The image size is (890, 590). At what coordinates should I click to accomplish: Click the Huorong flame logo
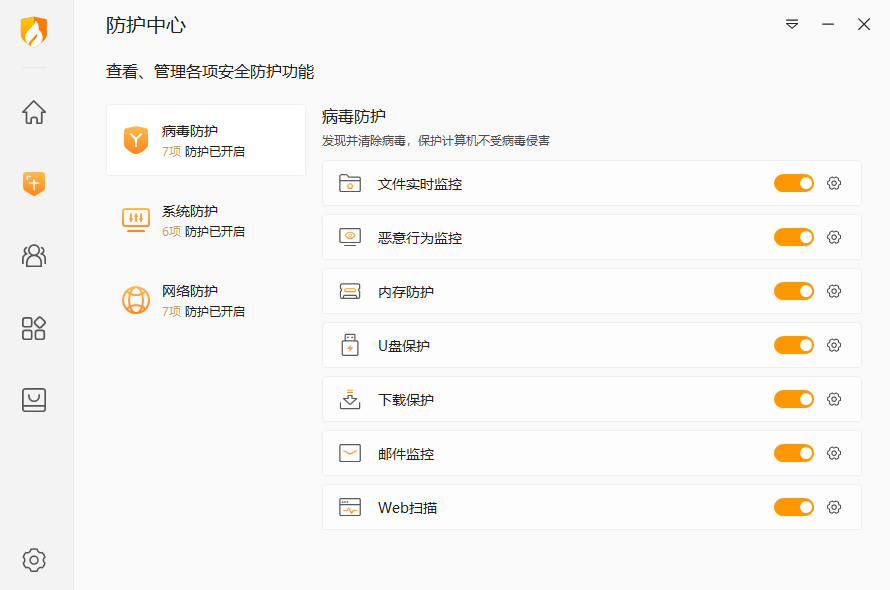(34, 32)
